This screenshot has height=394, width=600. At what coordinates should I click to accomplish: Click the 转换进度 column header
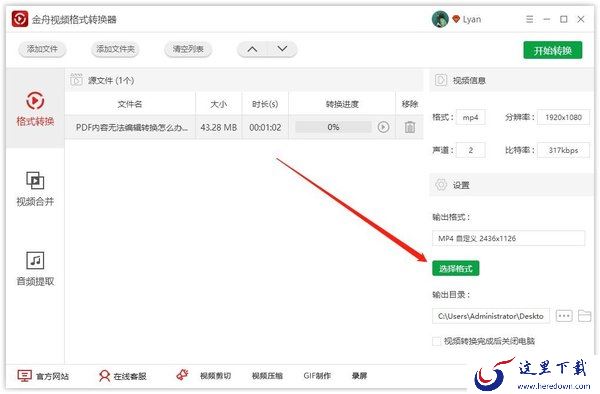(342, 104)
